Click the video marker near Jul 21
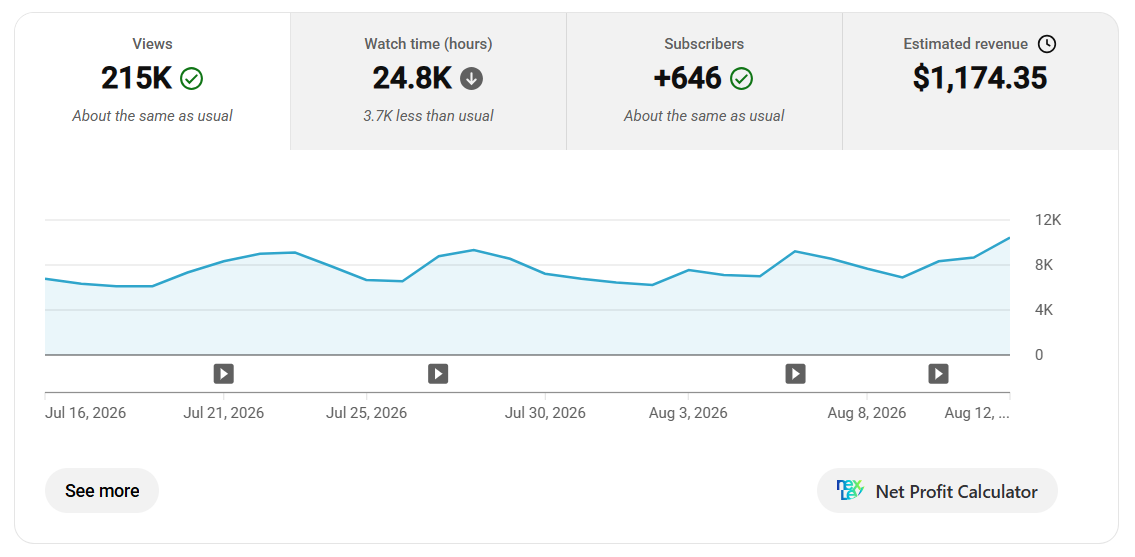1135x557 pixels. (x=224, y=374)
